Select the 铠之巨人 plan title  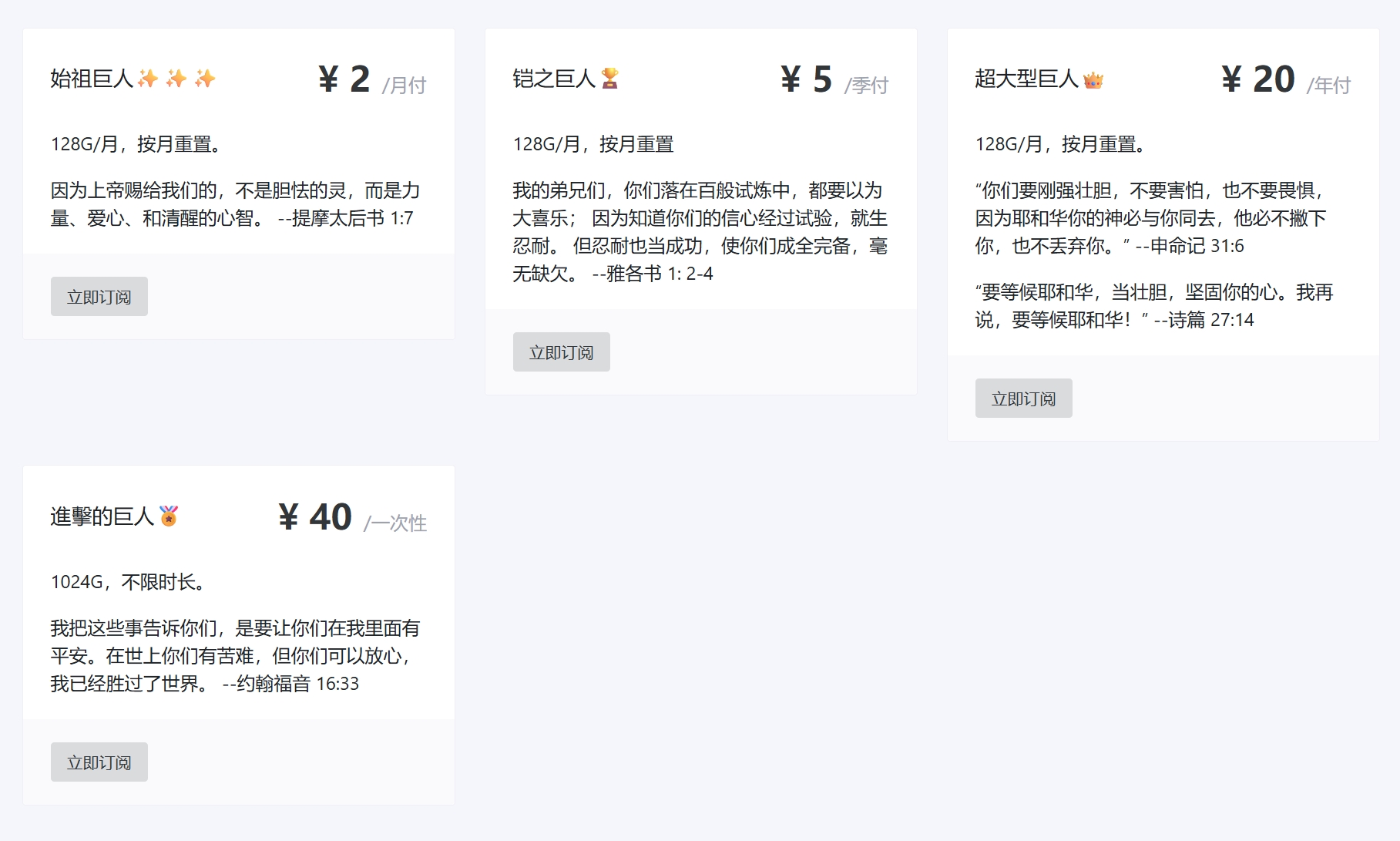point(554,79)
